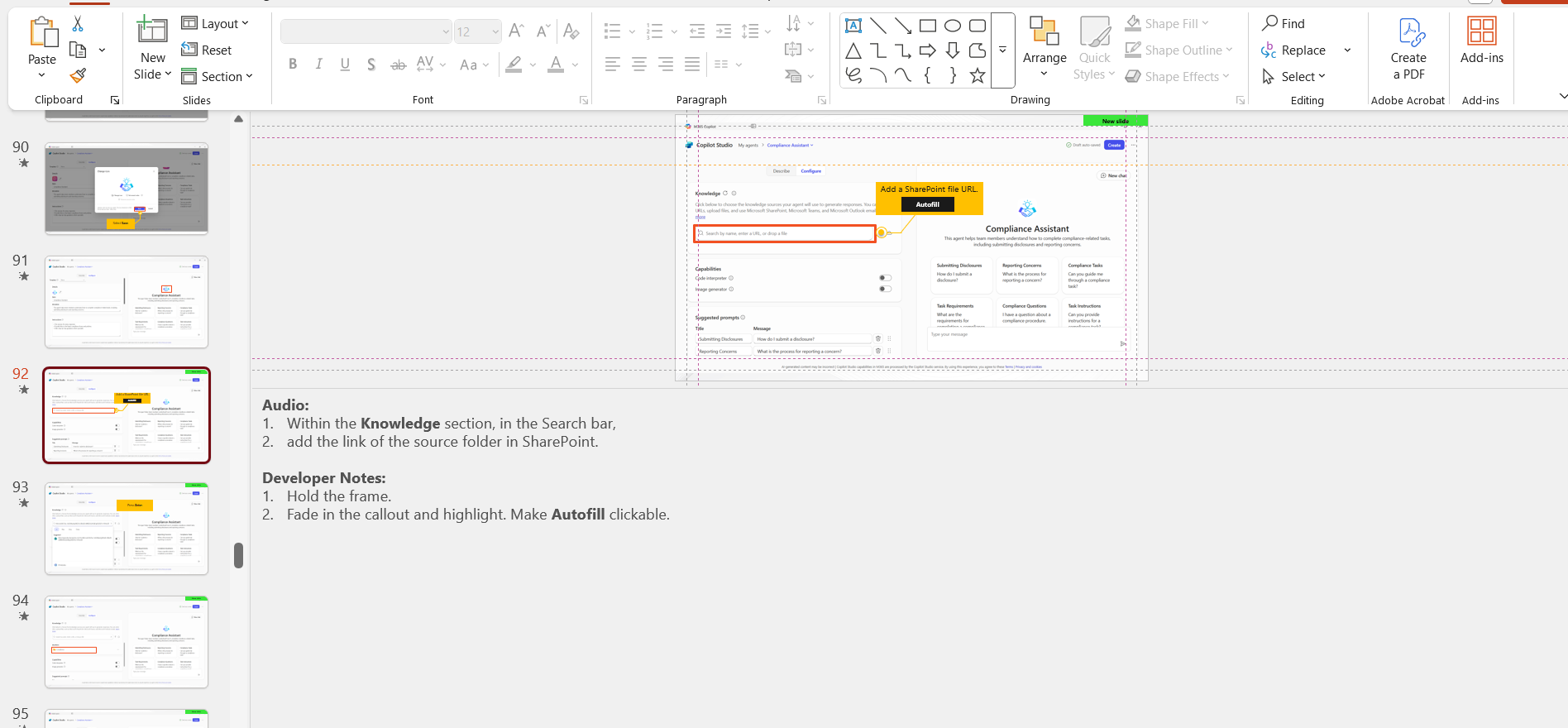Click the Reset slide button
Viewport: 1568px width, 728px height.
click(x=207, y=50)
